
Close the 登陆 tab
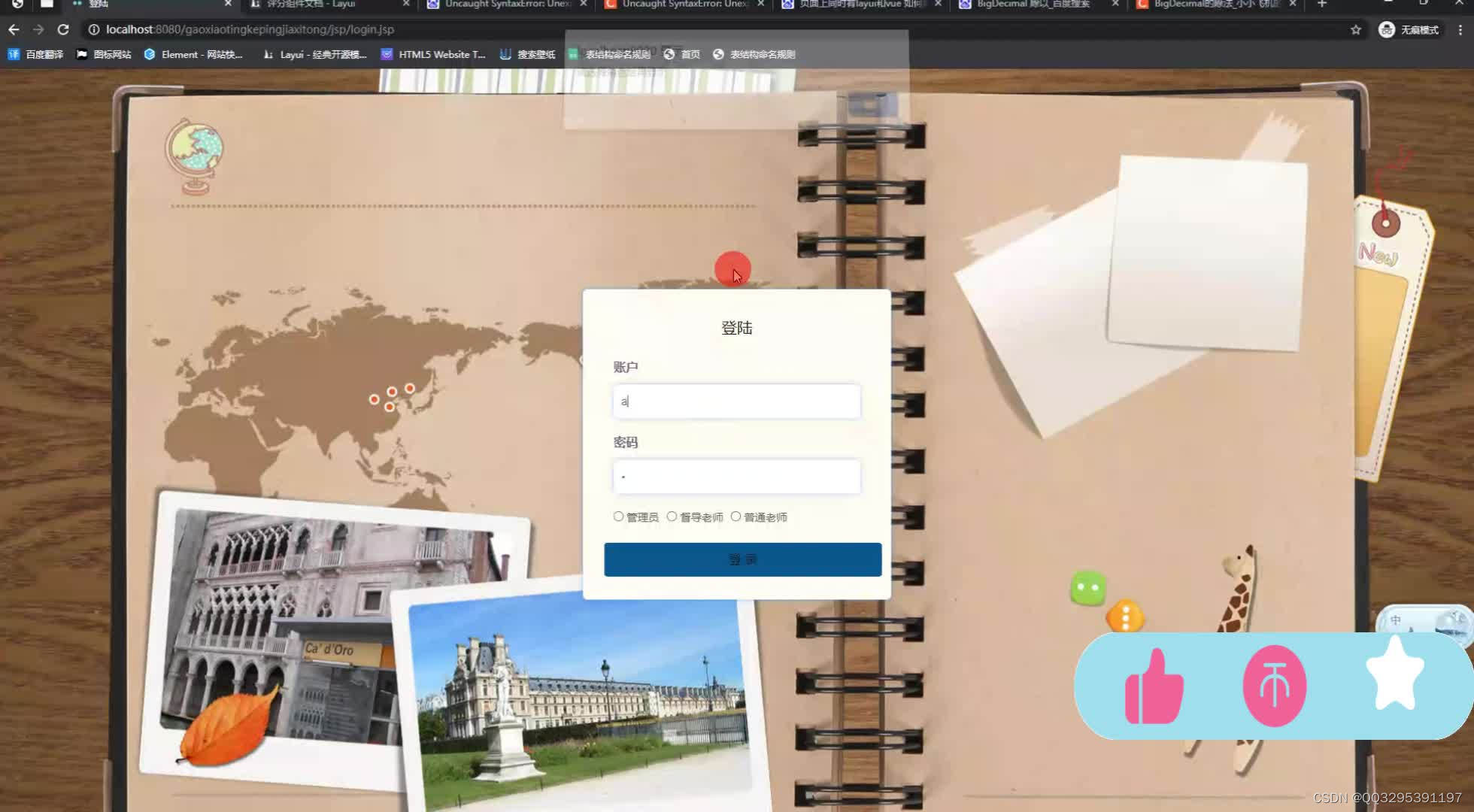pos(229,5)
